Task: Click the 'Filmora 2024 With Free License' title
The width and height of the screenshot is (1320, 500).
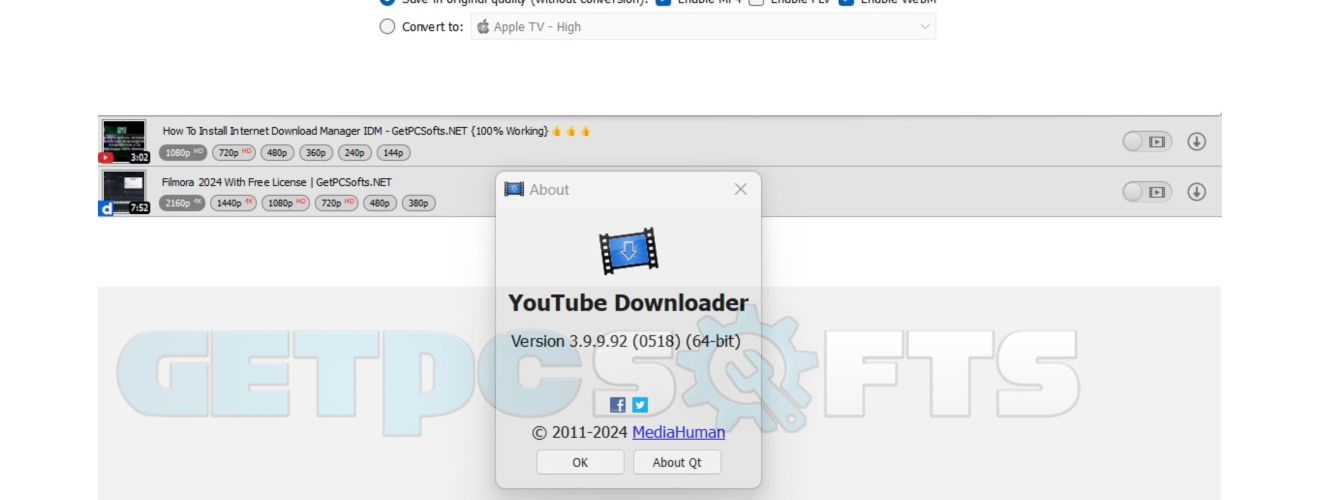Action: click(x=277, y=182)
